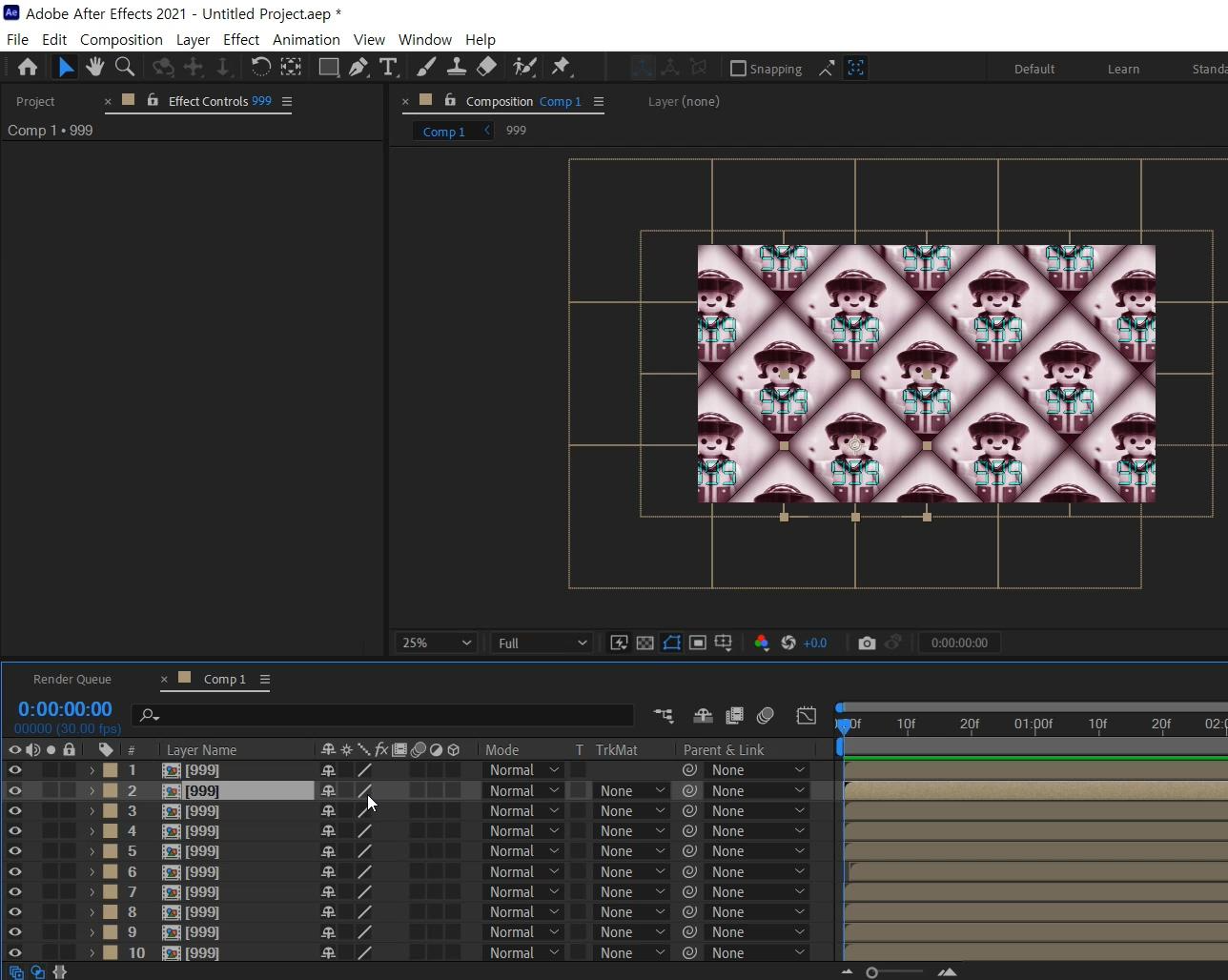Click the reset exposure icon
The image size is (1228, 980).
(788, 643)
